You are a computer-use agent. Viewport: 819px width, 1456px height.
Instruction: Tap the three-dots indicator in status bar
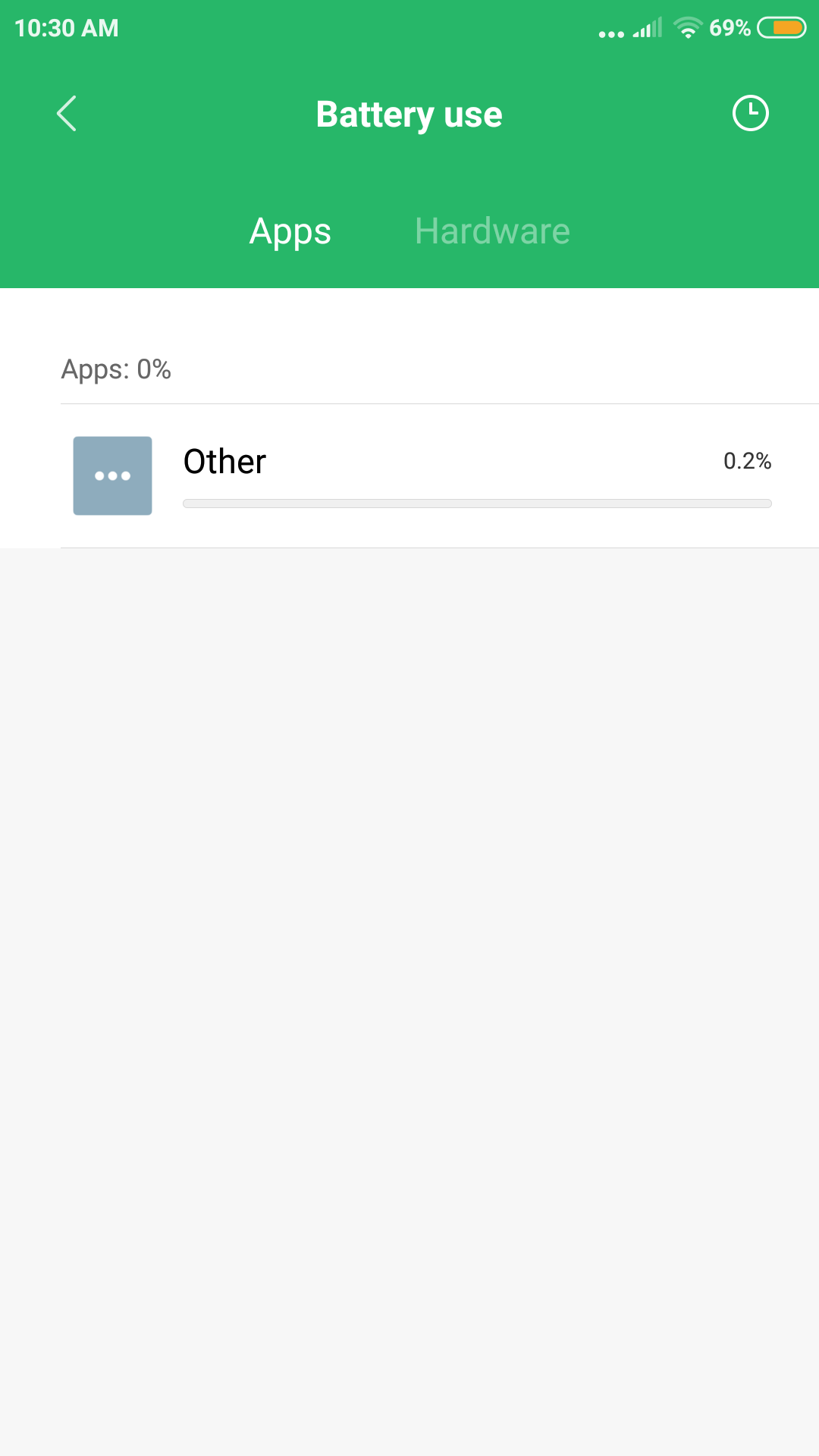pyautogui.click(x=611, y=34)
